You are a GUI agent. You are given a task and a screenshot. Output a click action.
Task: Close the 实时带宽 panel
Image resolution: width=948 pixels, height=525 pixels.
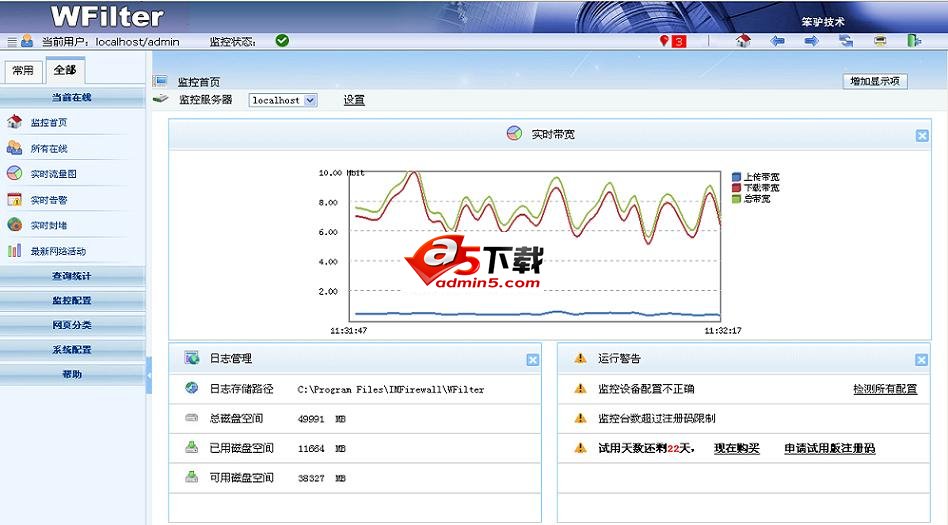click(922, 135)
